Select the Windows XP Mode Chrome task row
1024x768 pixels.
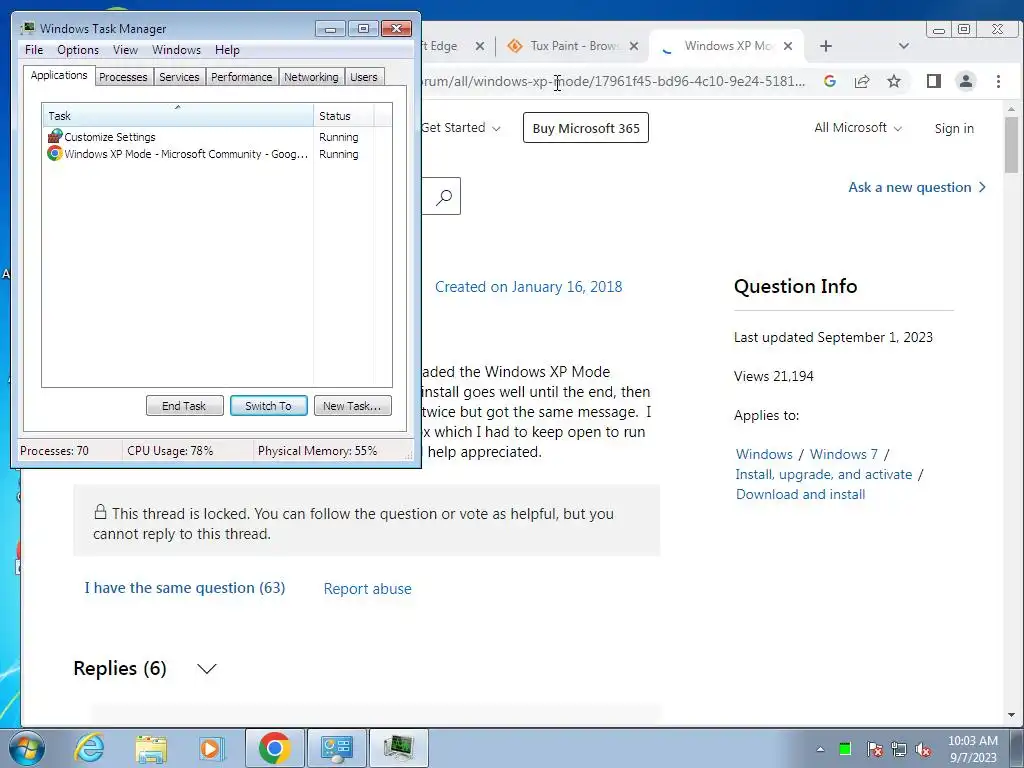[x=217, y=154]
